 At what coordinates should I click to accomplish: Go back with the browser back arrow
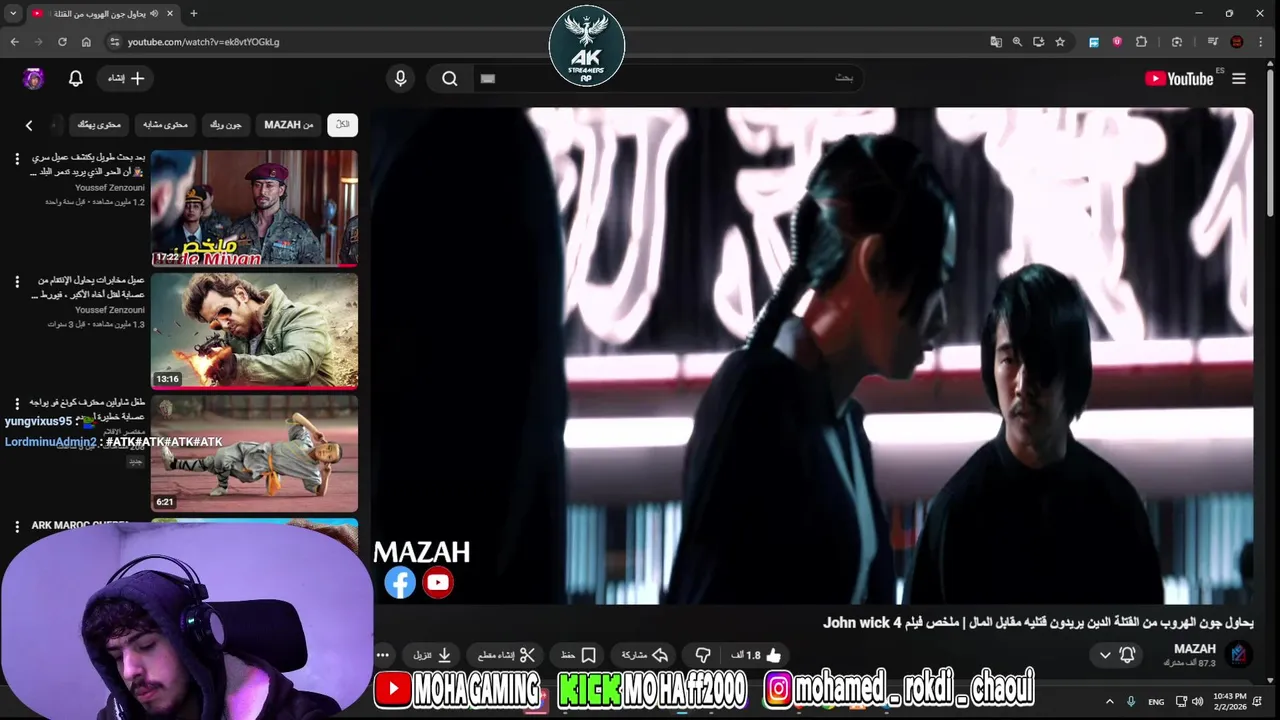15,42
